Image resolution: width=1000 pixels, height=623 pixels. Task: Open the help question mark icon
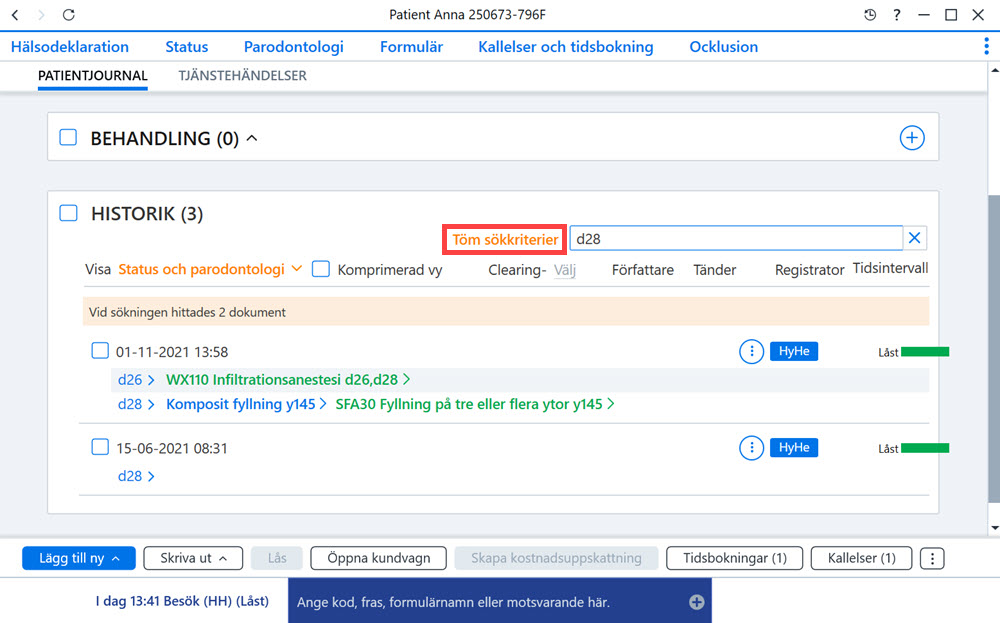pos(897,15)
